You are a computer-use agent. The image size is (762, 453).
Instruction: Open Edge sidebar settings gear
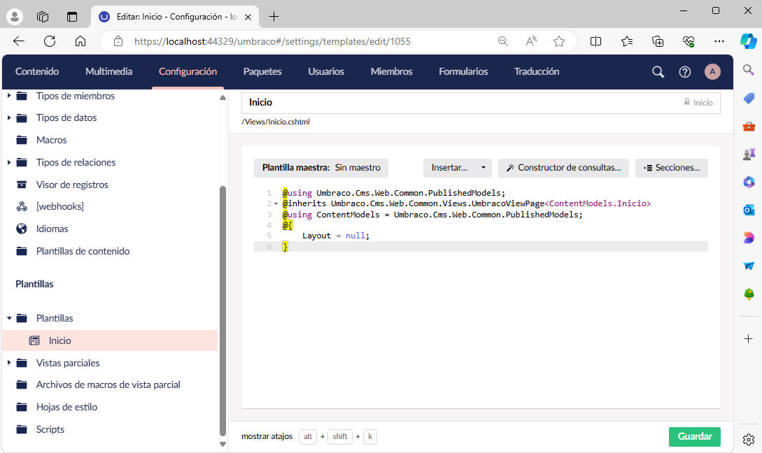coord(748,439)
